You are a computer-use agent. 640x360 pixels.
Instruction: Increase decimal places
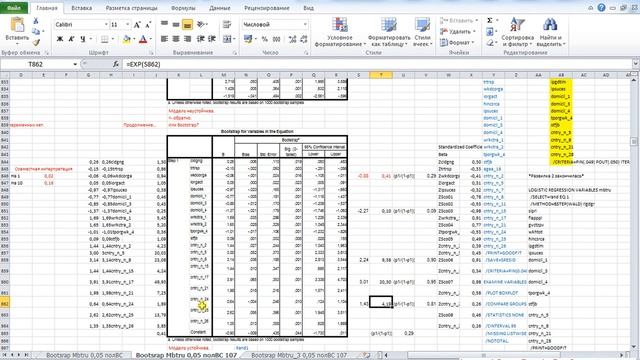[292, 39]
